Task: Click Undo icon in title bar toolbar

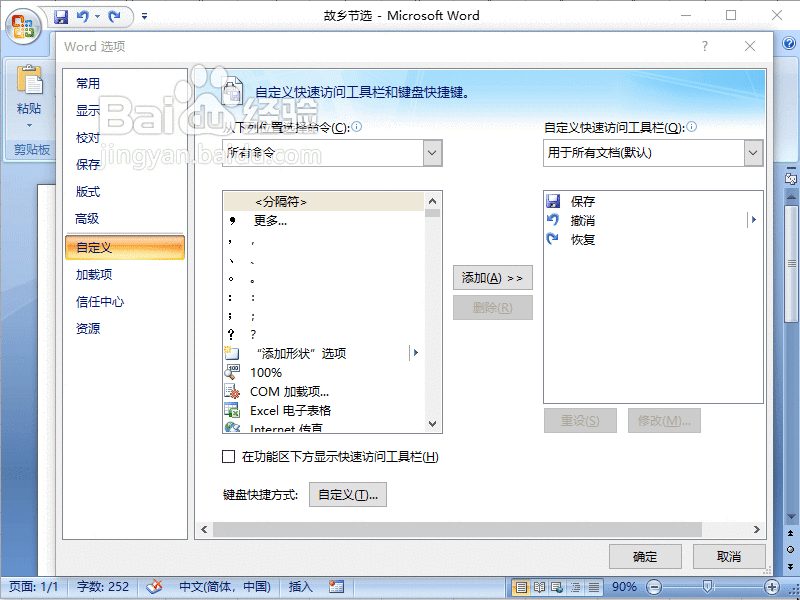Action: coord(82,17)
